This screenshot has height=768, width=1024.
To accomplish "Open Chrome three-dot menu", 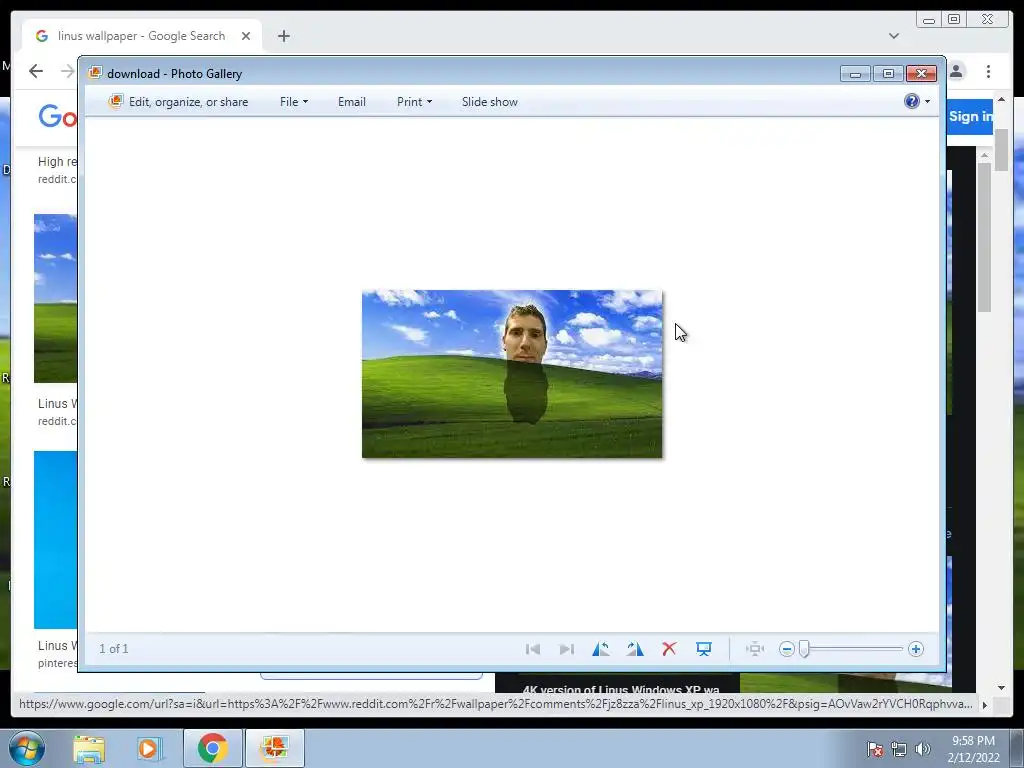I will 989,71.
